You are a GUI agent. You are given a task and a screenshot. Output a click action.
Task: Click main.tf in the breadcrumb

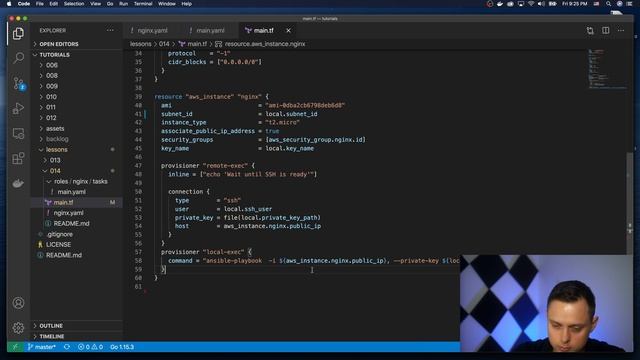tap(197, 44)
